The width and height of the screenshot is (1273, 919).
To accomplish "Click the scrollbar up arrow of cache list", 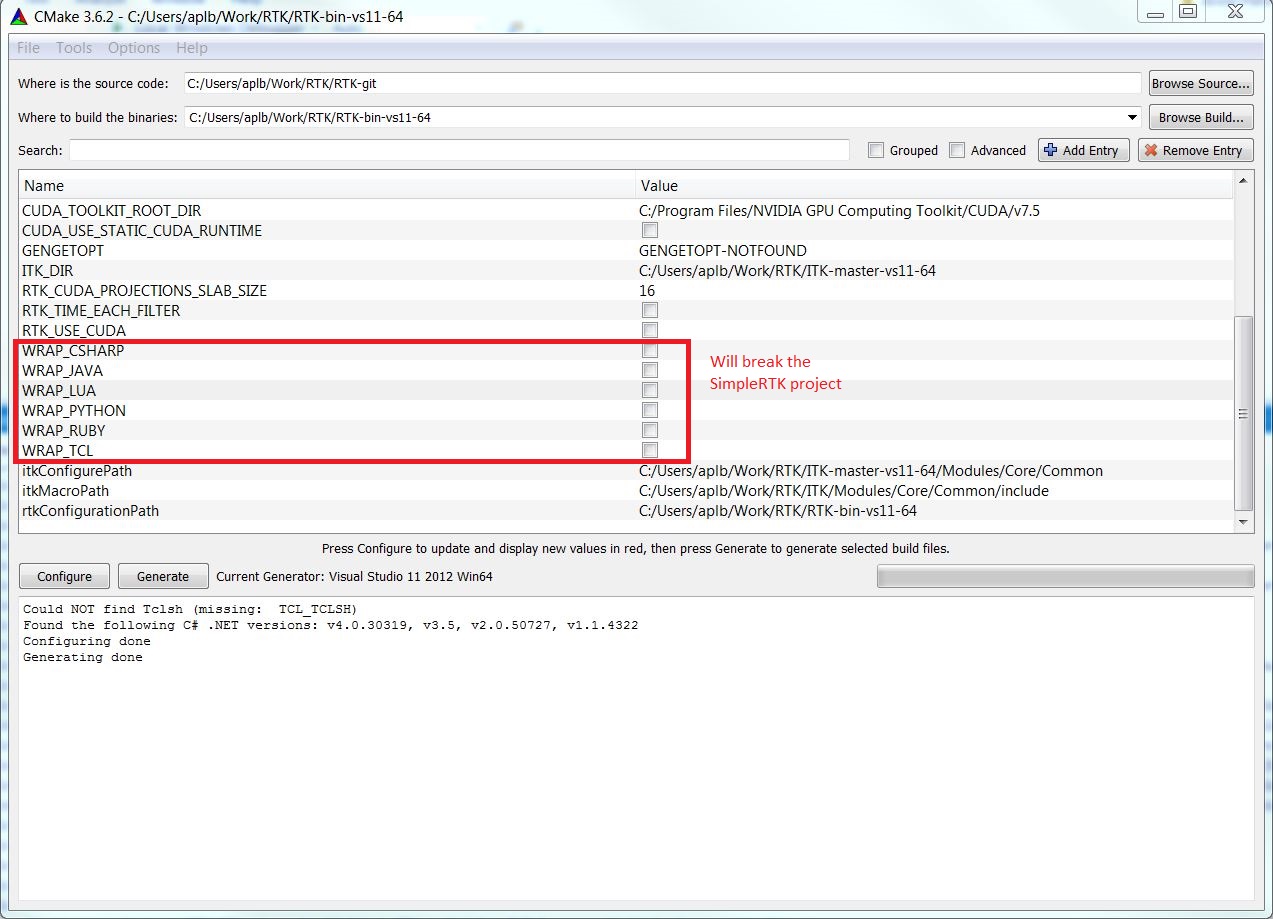I will [1243, 181].
